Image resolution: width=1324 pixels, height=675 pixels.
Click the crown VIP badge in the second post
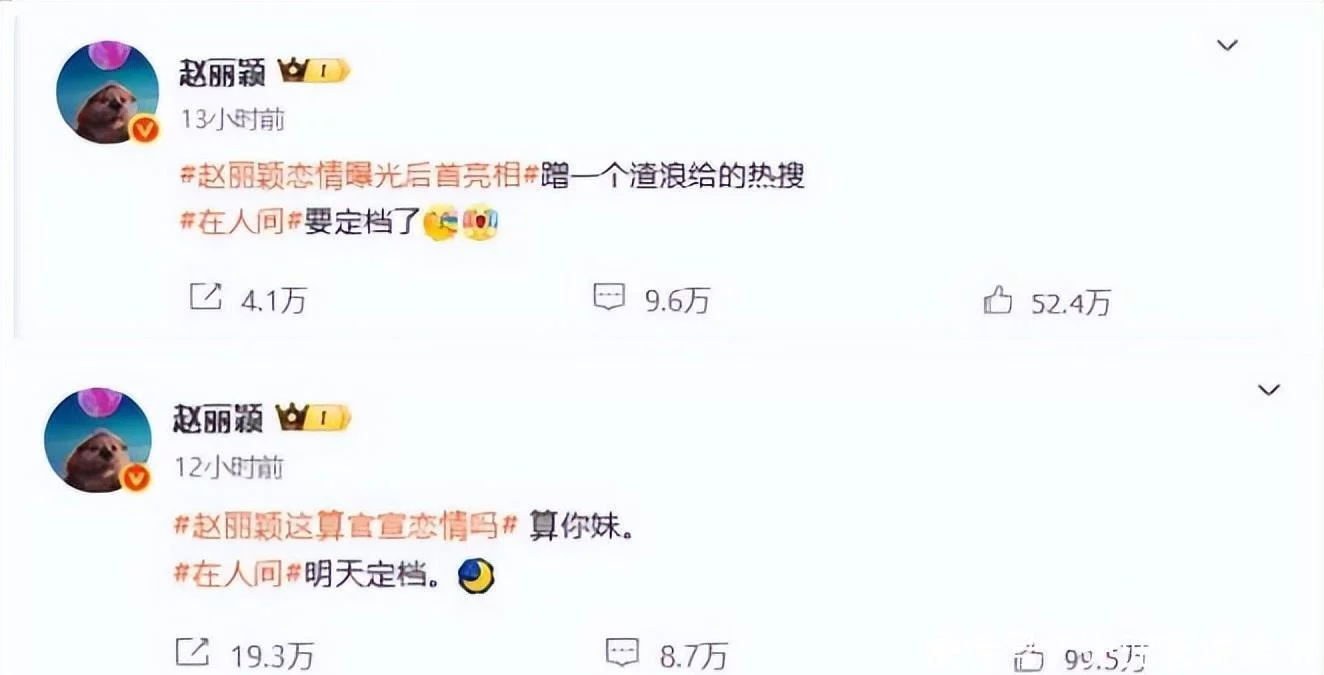pyautogui.click(x=315, y=418)
